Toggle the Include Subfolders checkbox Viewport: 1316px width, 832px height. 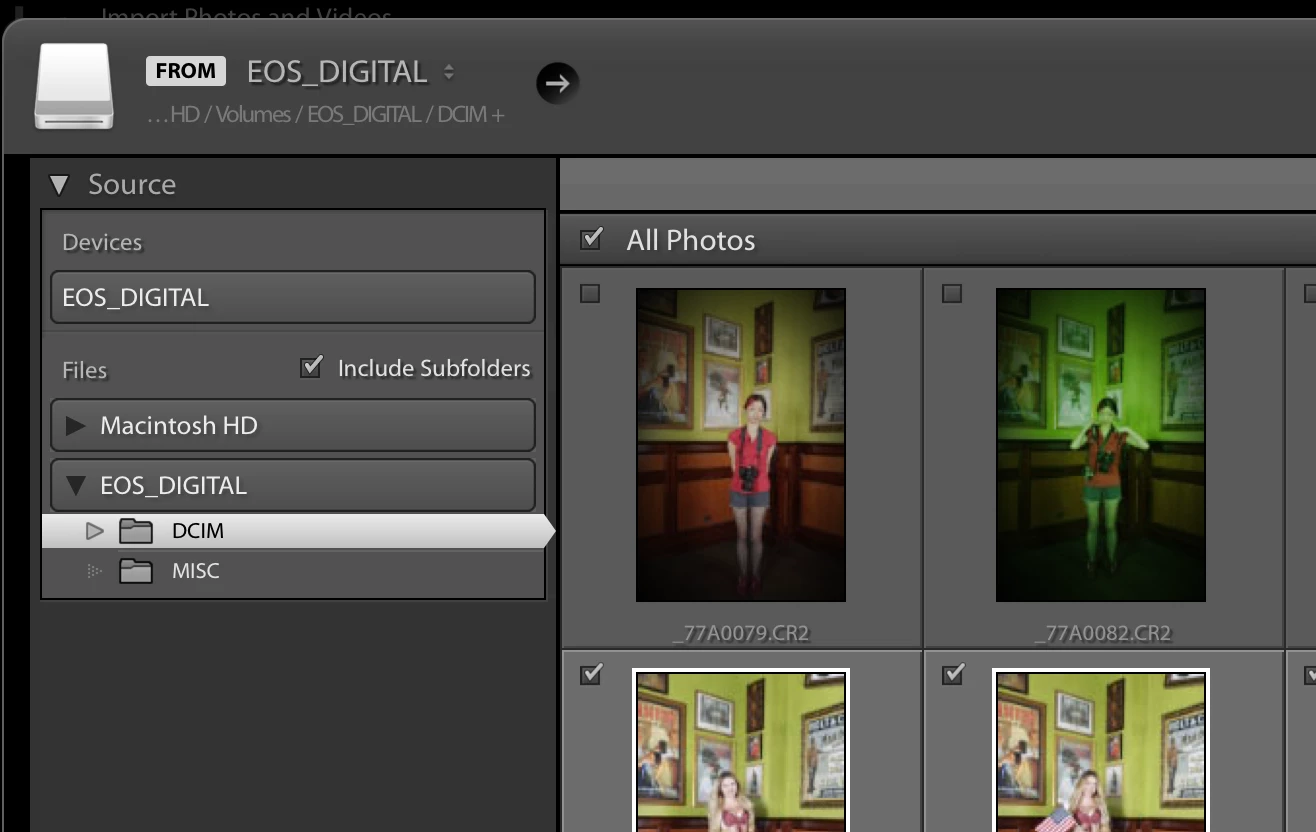pyautogui.click(x=311, y=367)
